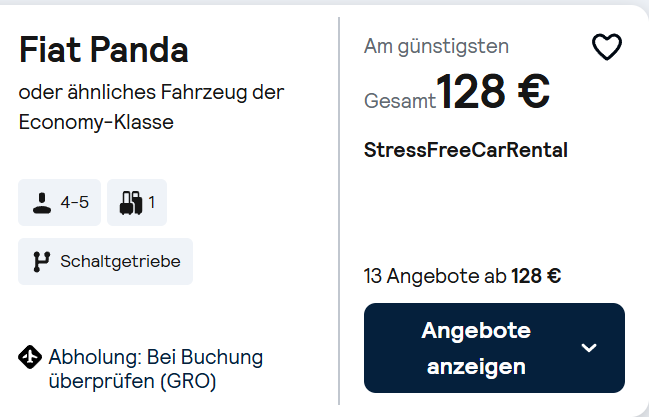Click the Economy-Klasse vehicle description
Image resolution: width=649 pixels, height=417 pixels.
(96, 122)
